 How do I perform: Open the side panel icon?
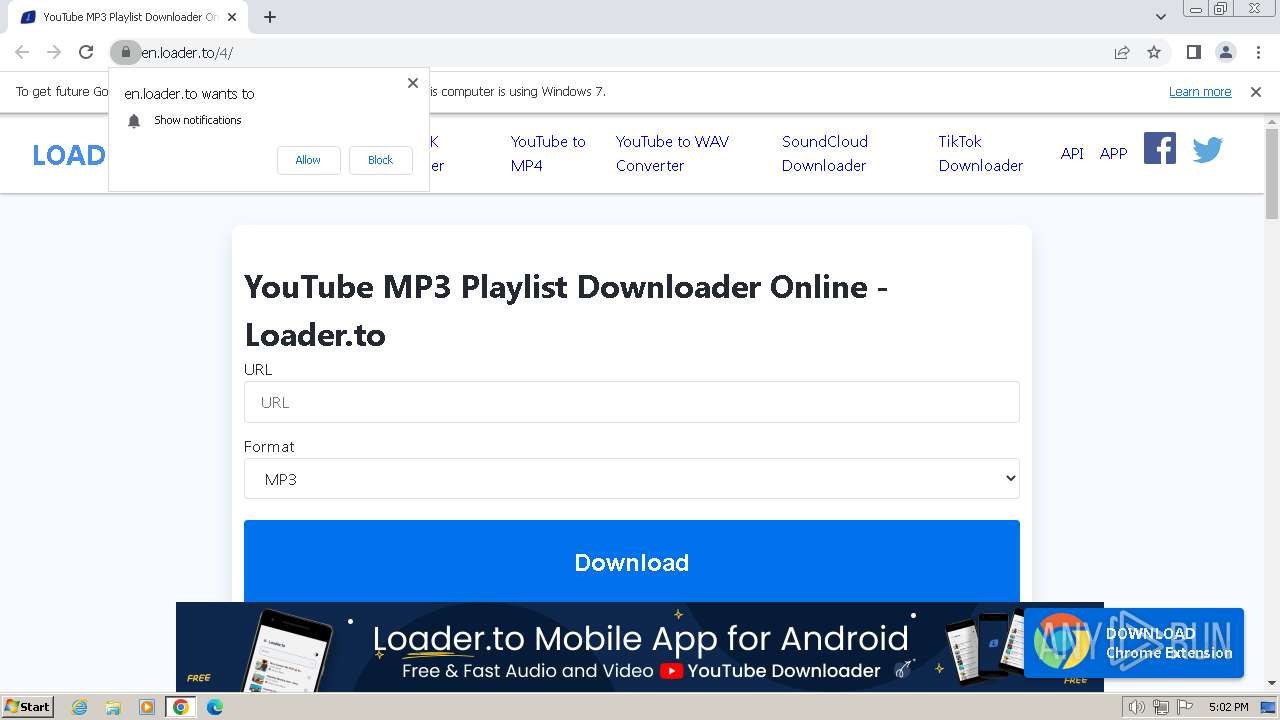(x=1193, y=52)
